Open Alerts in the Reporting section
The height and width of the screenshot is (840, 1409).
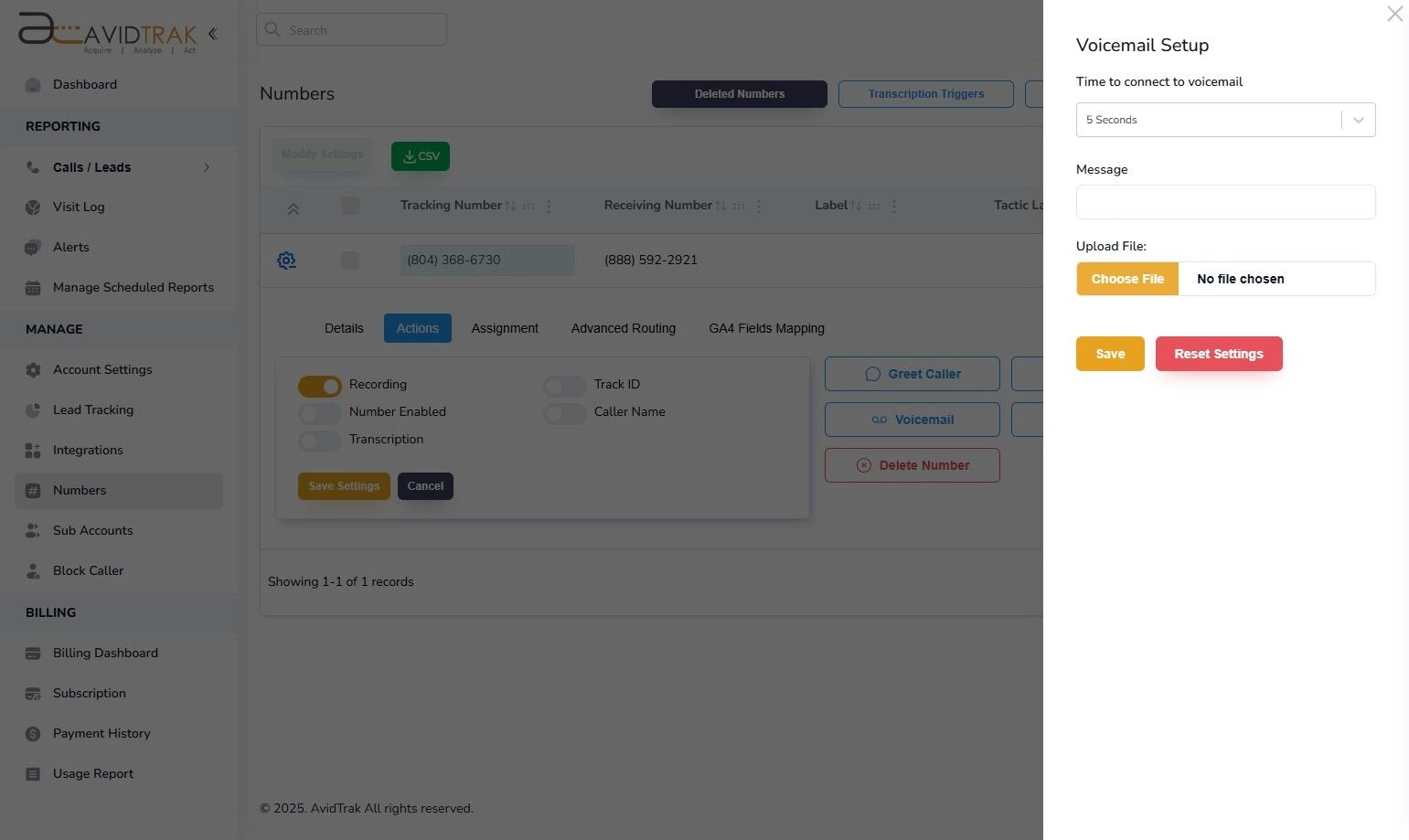click(70, 247)
